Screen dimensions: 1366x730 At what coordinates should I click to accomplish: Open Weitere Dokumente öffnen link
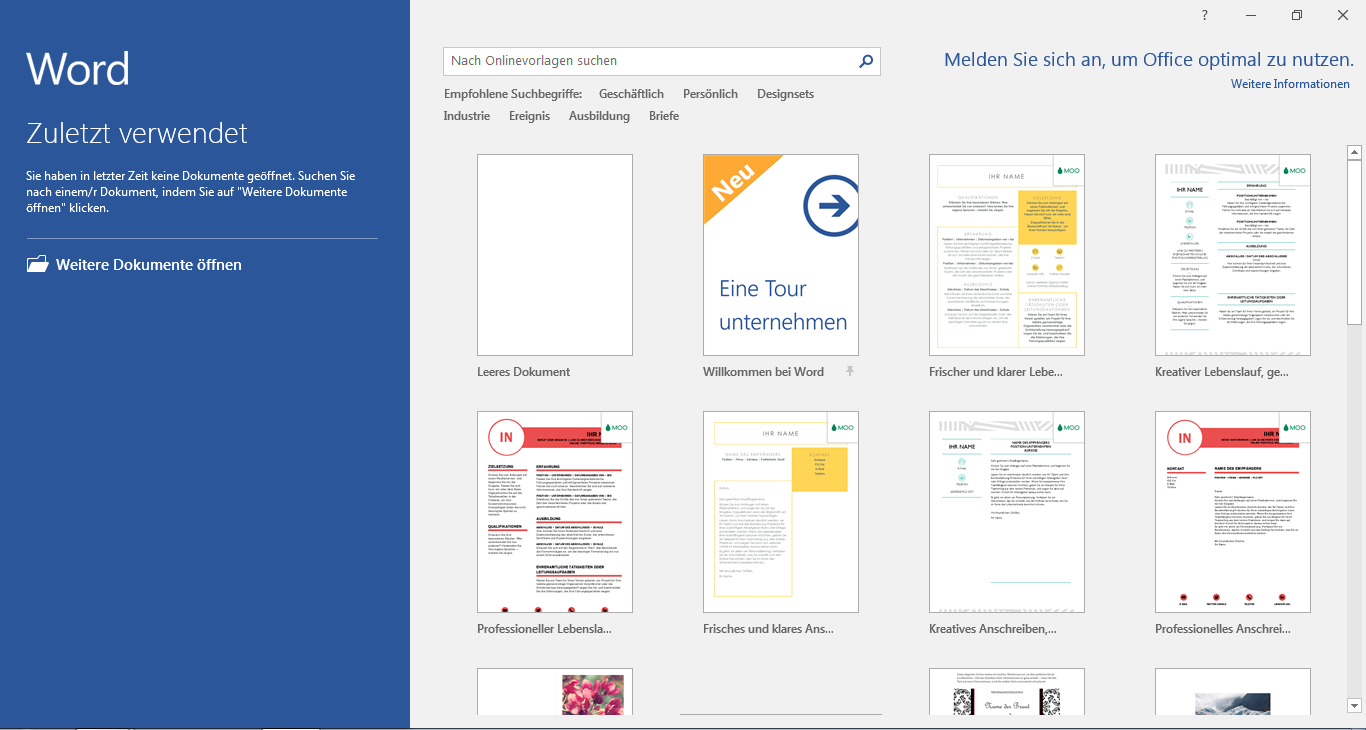(x=148, y=265)
